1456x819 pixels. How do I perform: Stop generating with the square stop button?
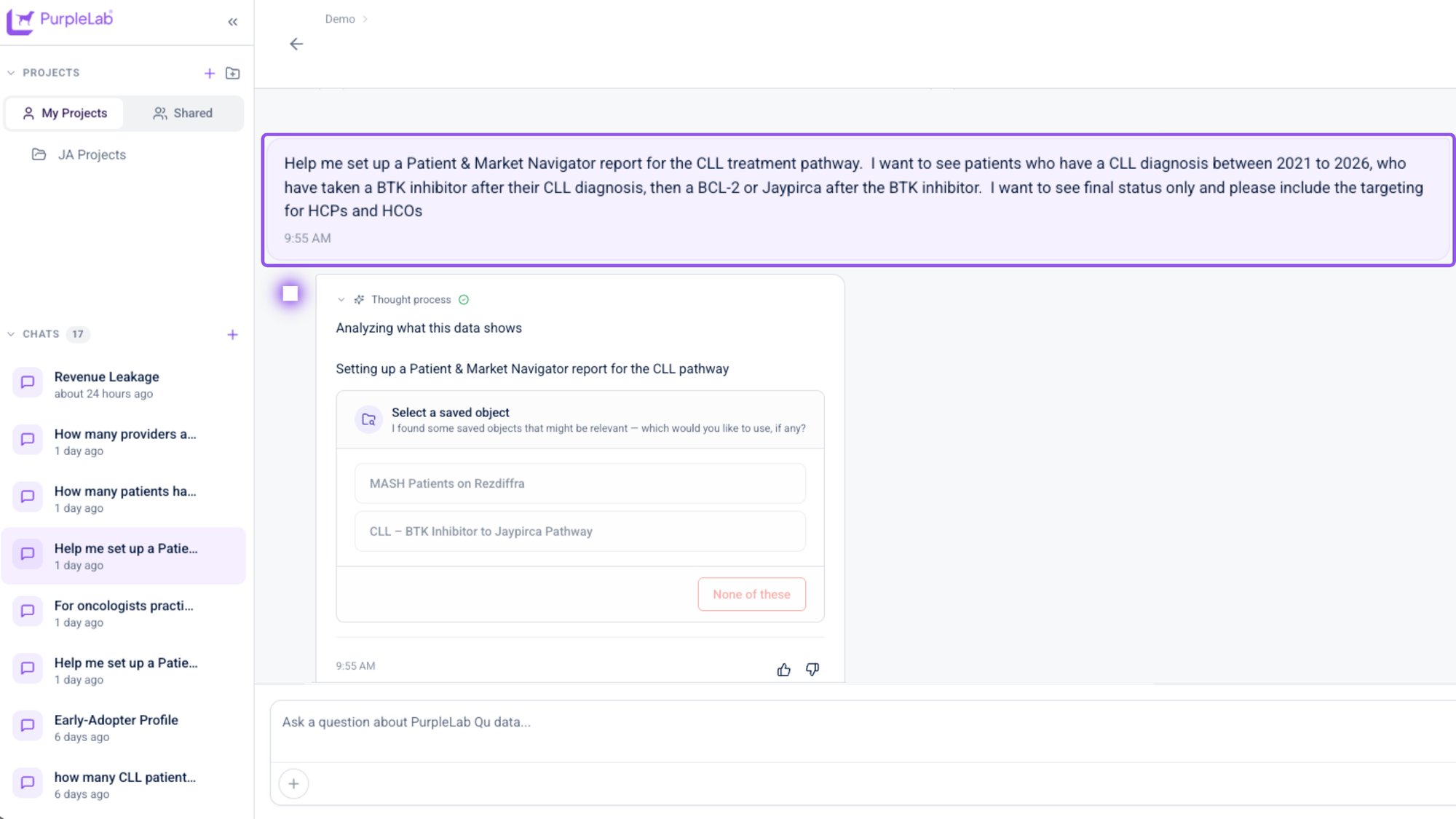click(x=290, y=293)
